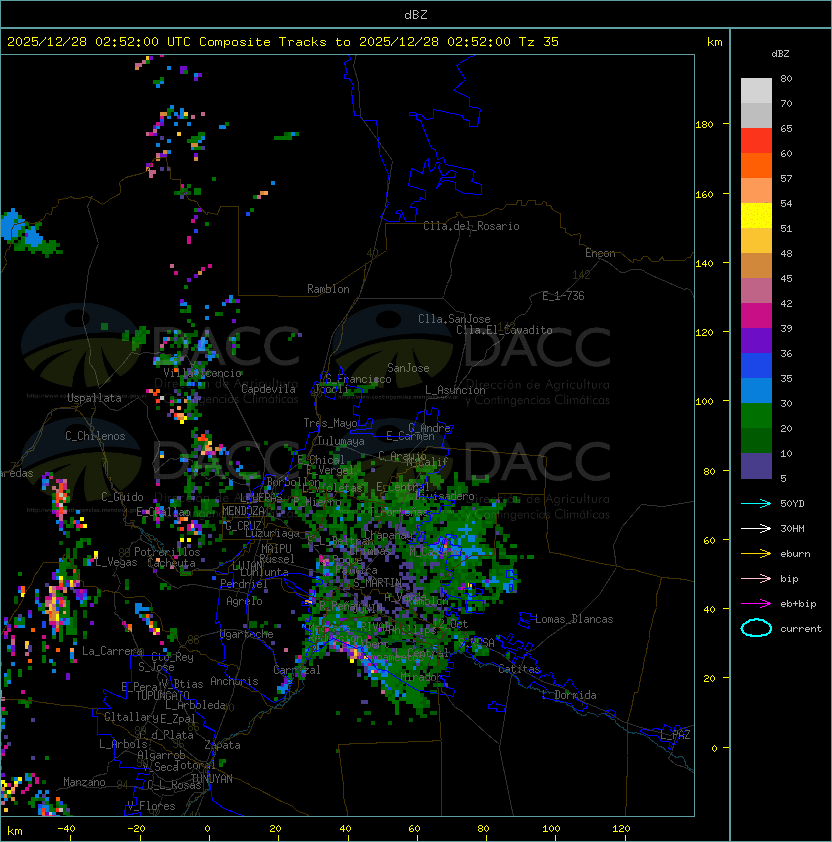Pick the magenta 39–42 dBZ swatch
832x842 pixels.
[x=756, y=316]
